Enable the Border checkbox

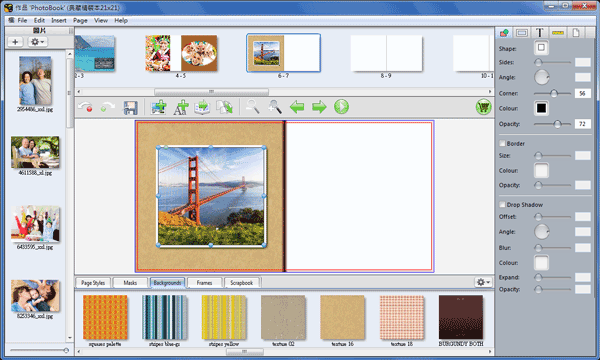pyautogui.click(x=502, y=143)
